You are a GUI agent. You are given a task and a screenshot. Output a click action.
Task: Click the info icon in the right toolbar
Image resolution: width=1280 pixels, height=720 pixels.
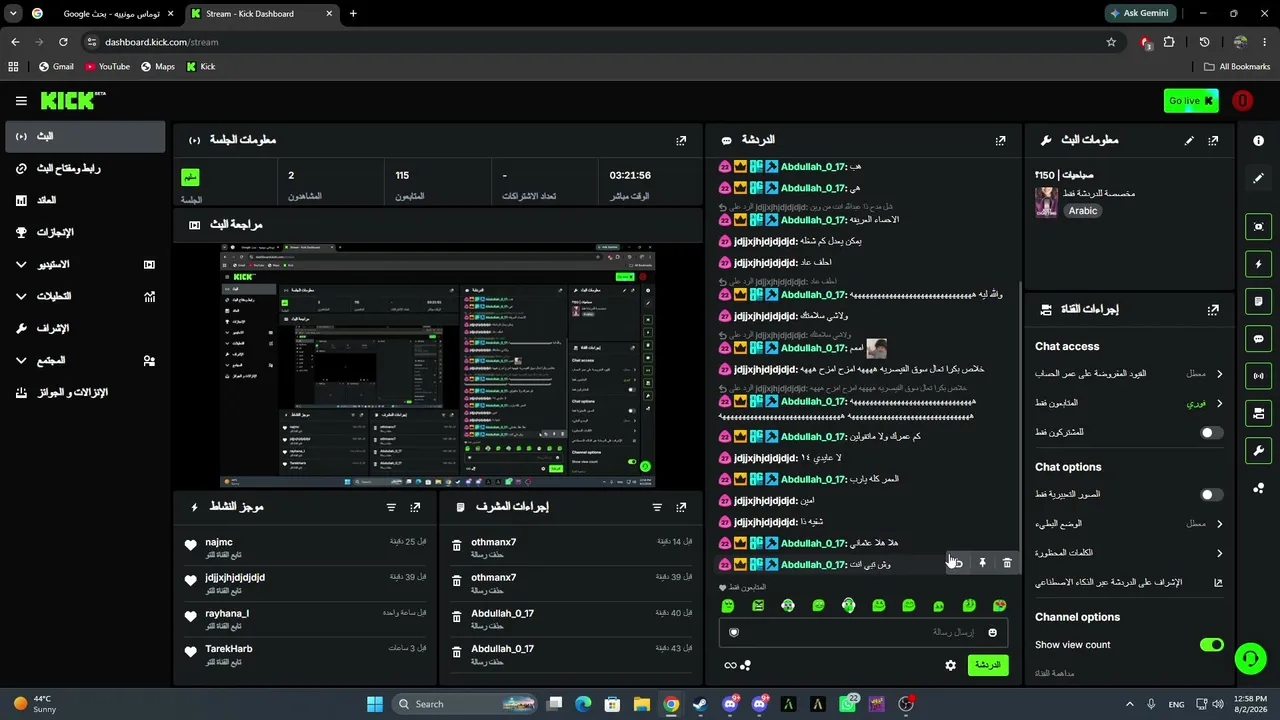[1258, 141]
